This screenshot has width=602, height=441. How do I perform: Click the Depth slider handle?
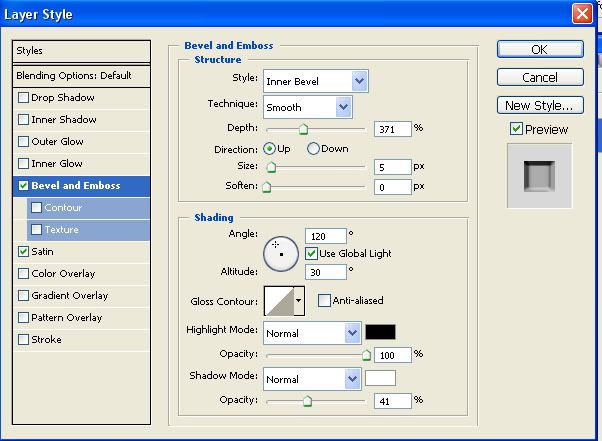point(303,129)
